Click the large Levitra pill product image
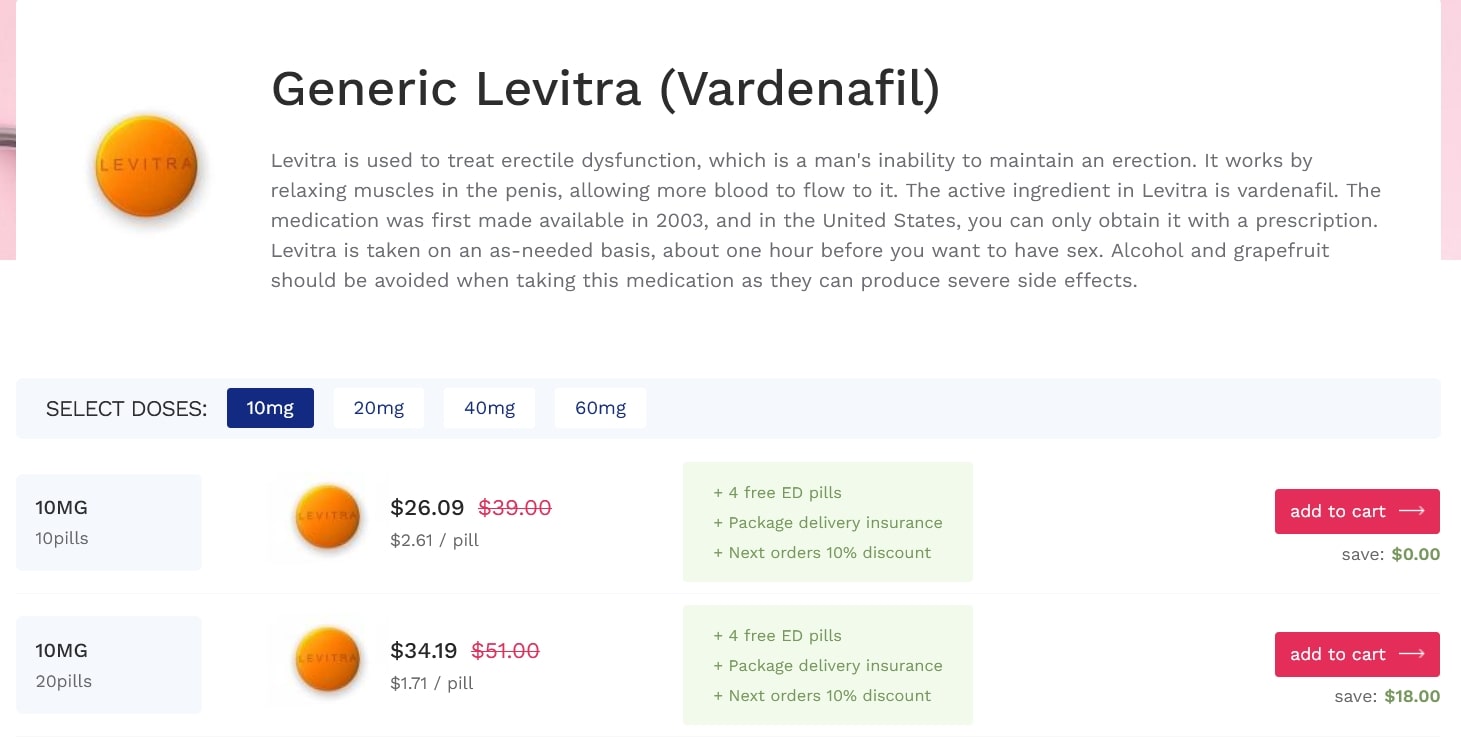 (146, 166)
